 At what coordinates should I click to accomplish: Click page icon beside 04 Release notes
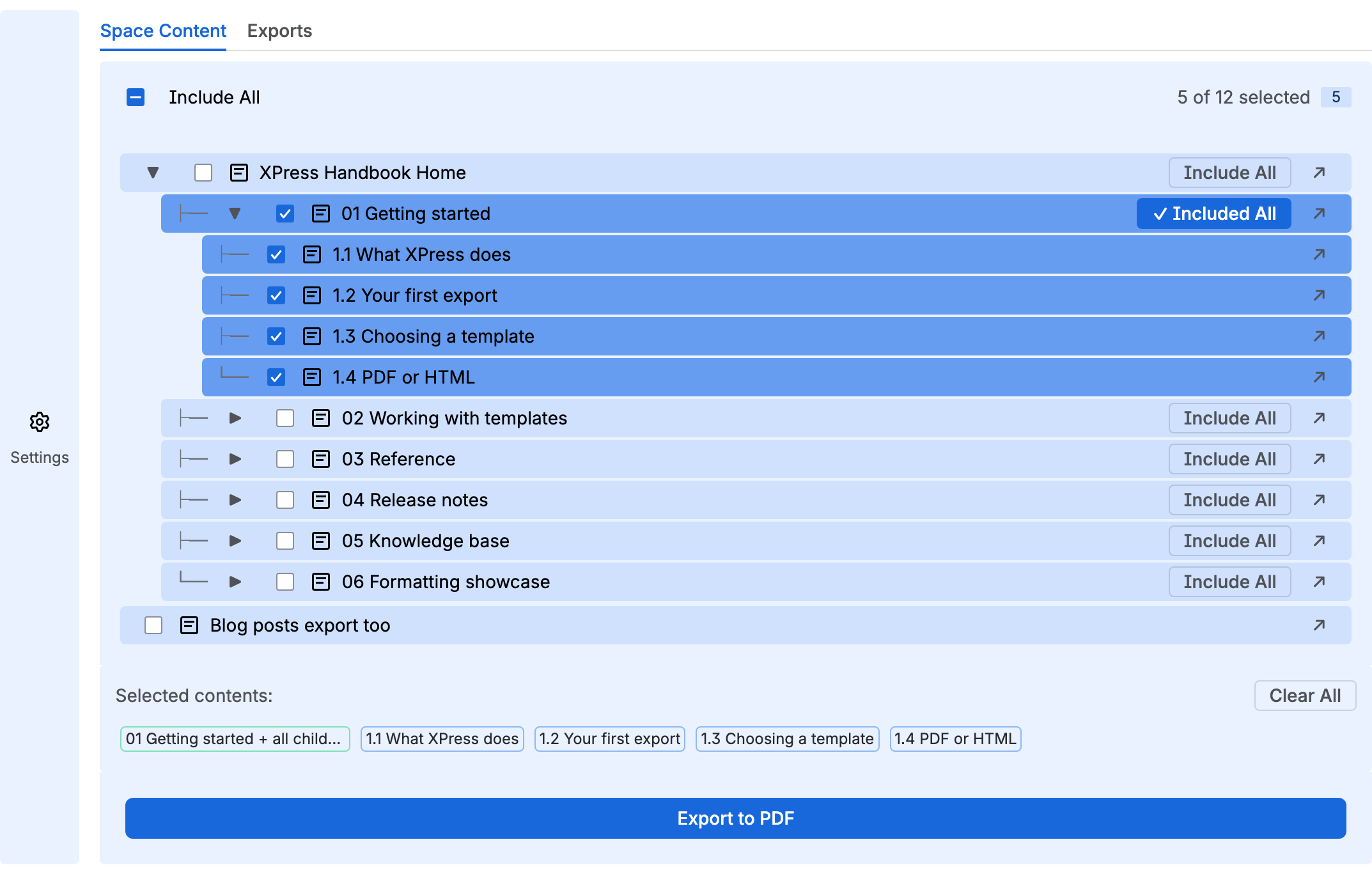(321, 500)
